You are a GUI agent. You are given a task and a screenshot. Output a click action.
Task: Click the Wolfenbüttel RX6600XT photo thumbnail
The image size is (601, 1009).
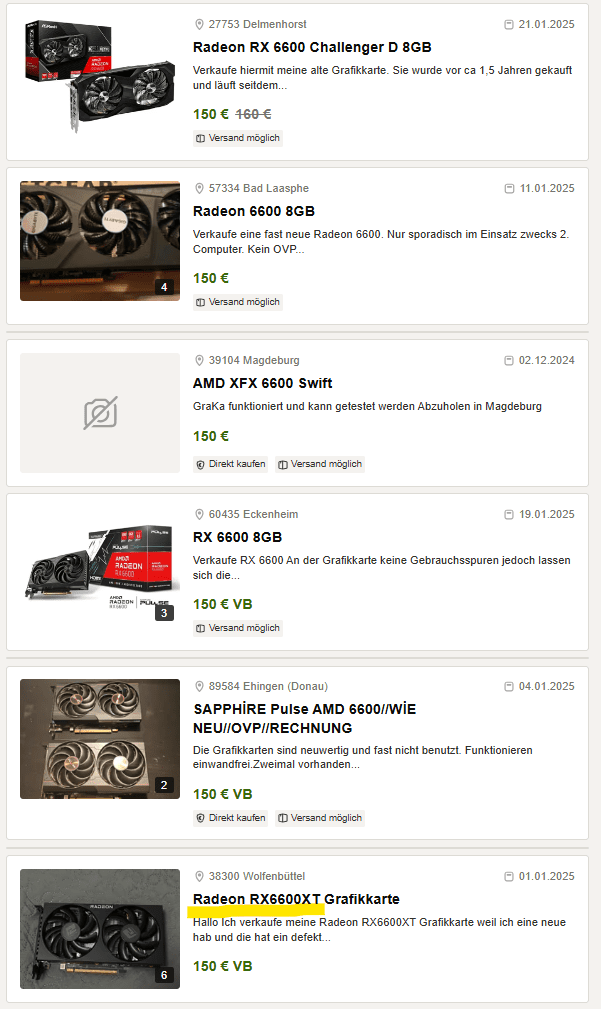[x=100, y=928]
